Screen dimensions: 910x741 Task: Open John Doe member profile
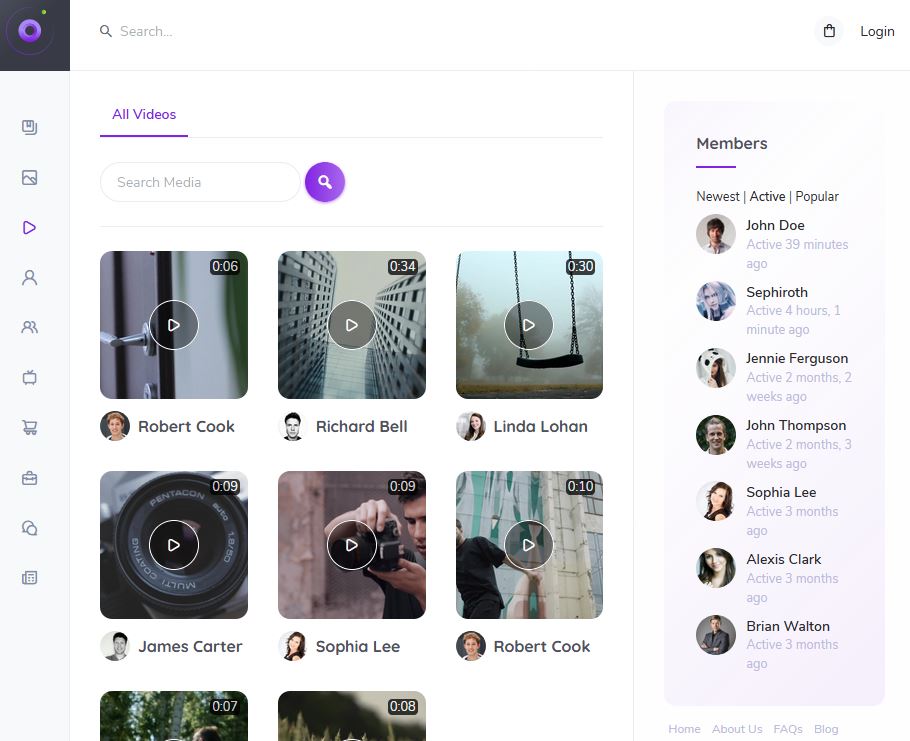point(775,225)
